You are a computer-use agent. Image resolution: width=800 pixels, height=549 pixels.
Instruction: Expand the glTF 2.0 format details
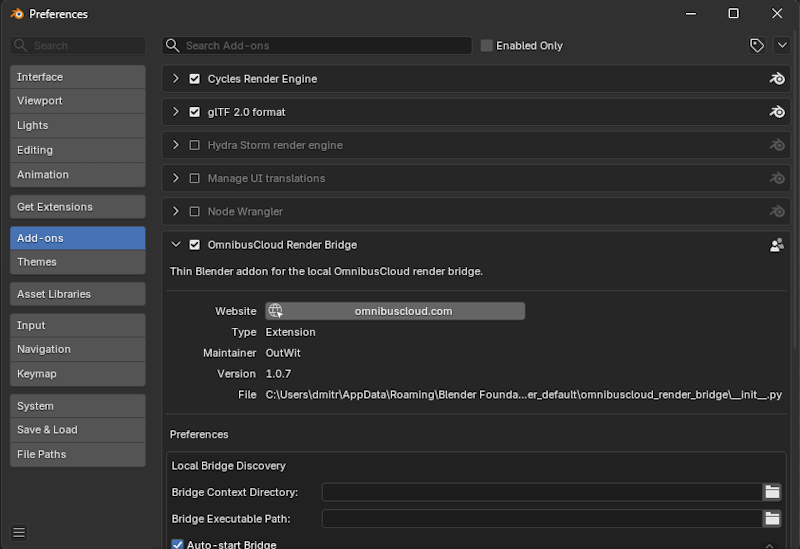point(176,112)
